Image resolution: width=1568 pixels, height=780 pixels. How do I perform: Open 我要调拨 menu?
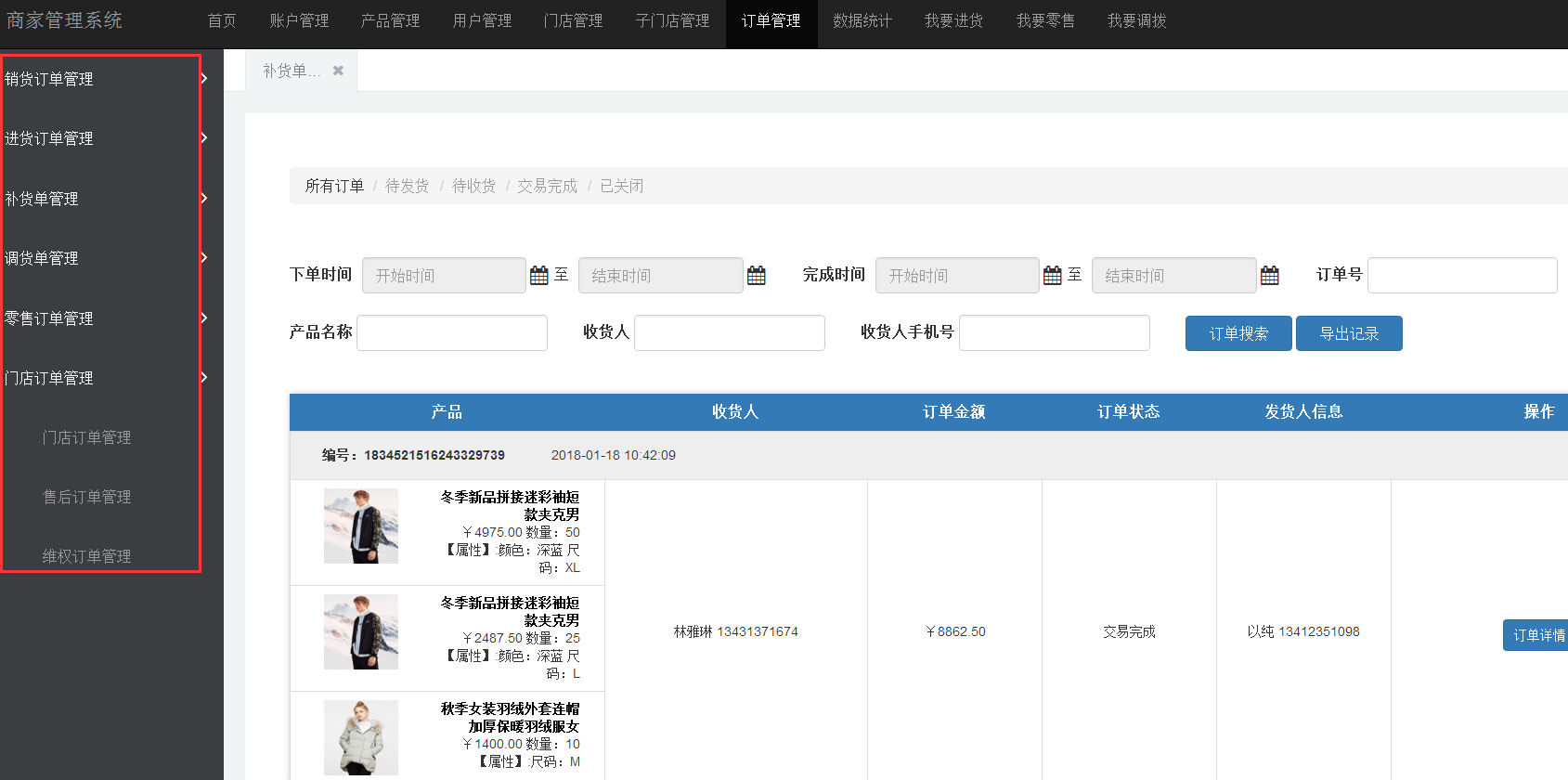coord(1136,20)
